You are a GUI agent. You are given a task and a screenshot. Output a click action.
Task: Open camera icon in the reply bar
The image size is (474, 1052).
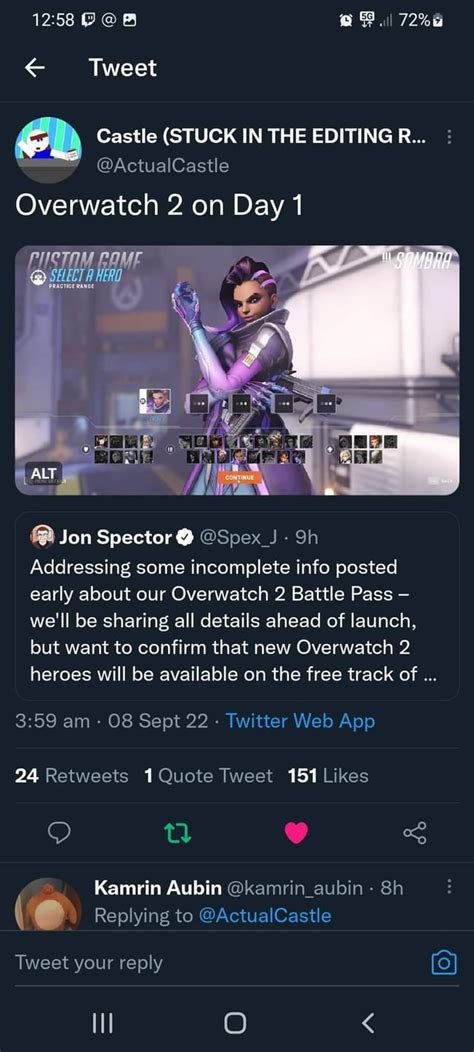443,963
